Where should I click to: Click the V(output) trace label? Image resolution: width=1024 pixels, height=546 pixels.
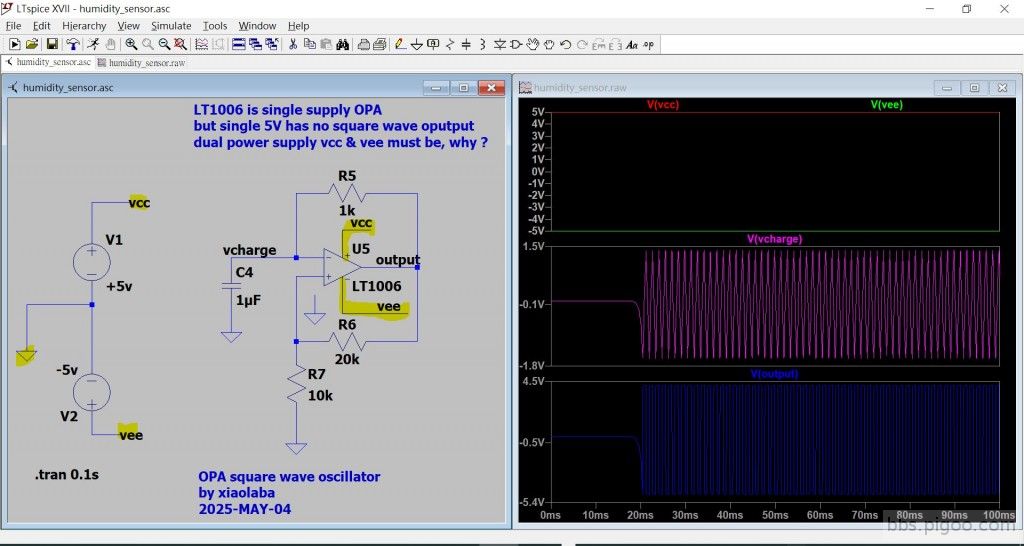click(x=775, y=374)
